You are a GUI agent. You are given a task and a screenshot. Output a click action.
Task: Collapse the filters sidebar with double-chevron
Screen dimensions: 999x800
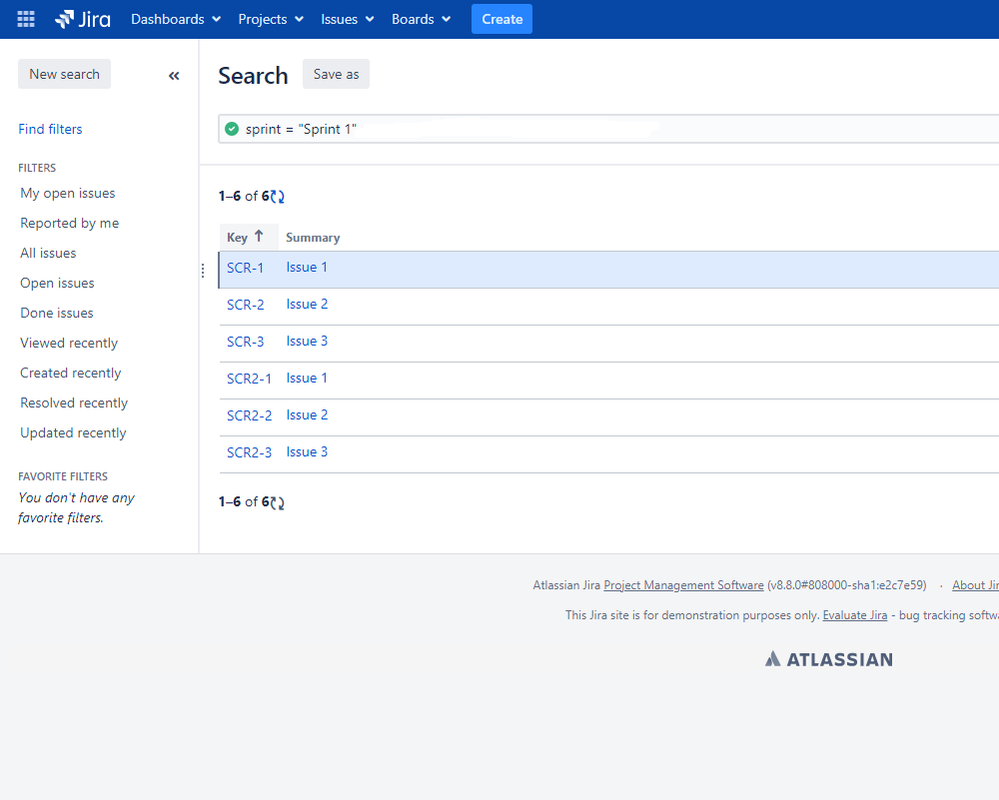click(174, 76)
